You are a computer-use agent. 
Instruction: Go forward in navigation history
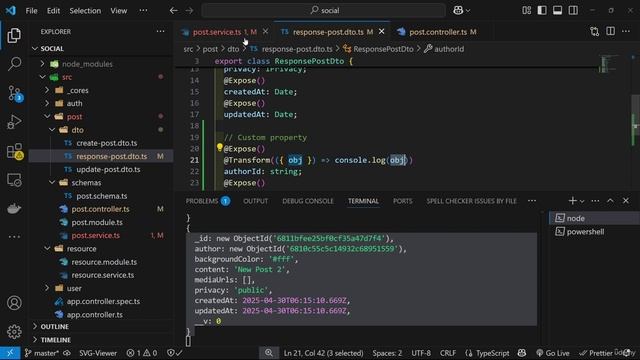coord(189,11)
